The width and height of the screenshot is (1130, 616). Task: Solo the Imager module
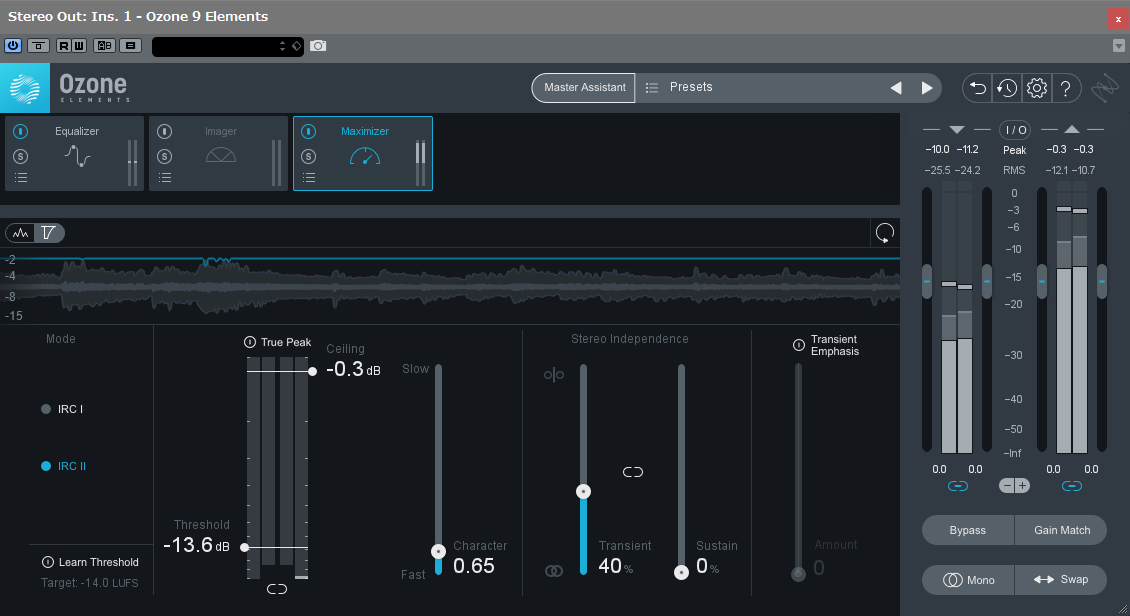coord(164,156)
